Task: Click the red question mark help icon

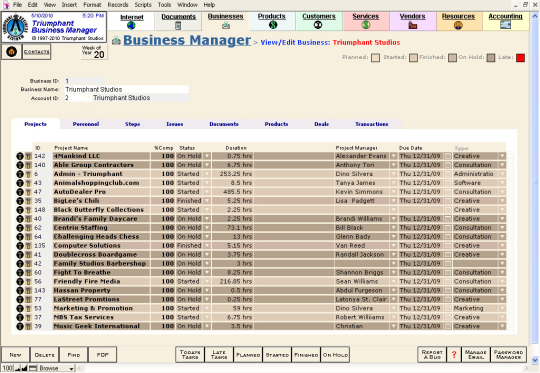Action: tap(454, 354)
